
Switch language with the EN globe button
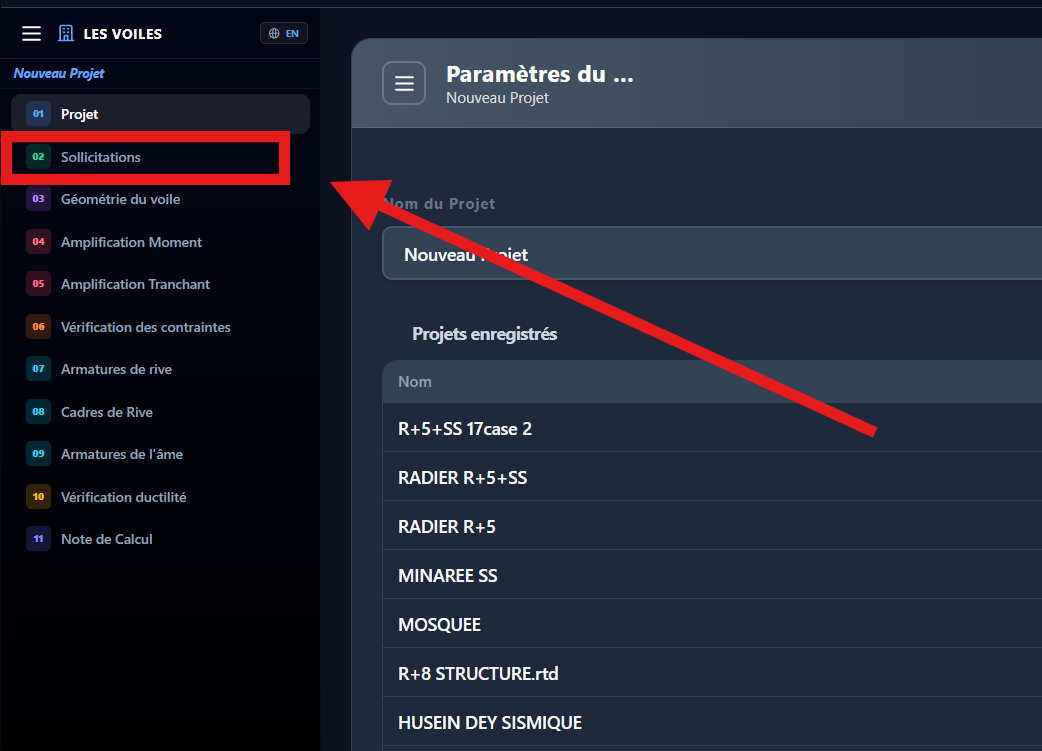[284, 34]
